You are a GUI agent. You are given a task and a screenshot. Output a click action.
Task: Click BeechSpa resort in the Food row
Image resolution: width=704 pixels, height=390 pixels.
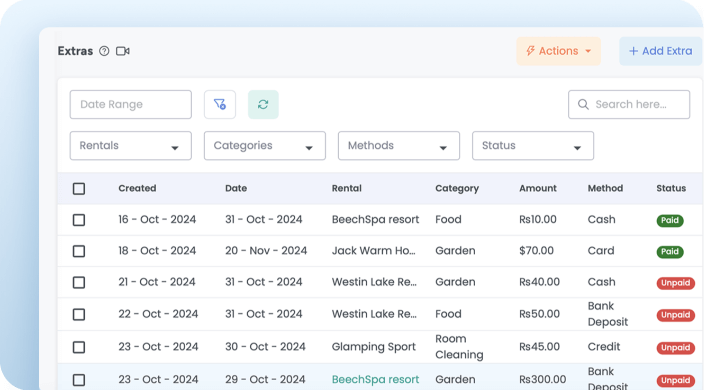click(375, 219)
